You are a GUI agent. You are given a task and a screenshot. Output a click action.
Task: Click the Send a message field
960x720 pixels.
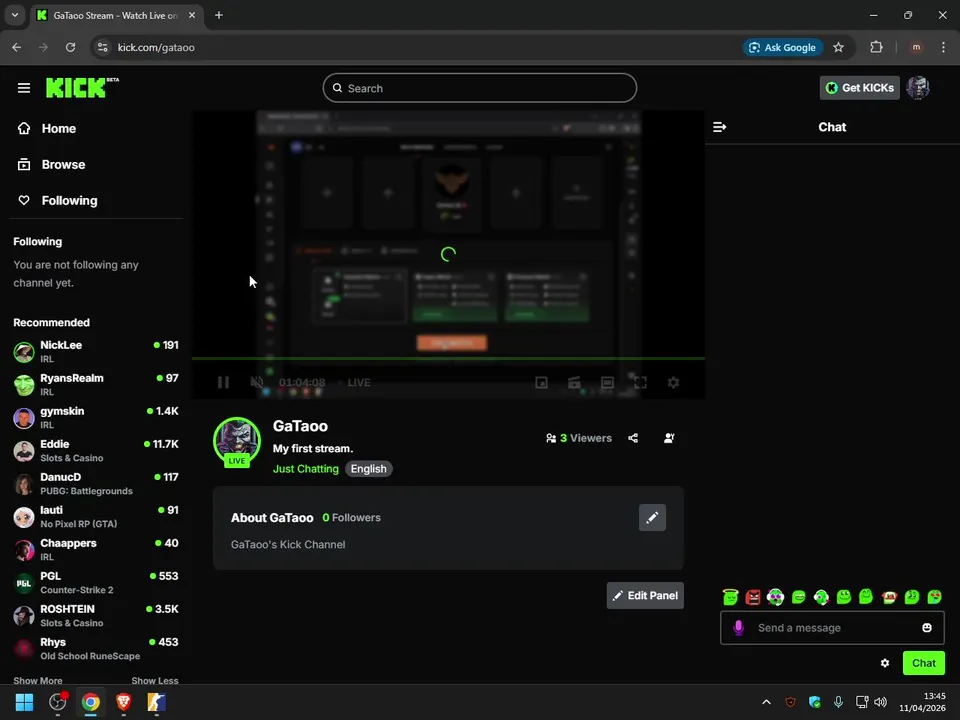pos(832,628)
